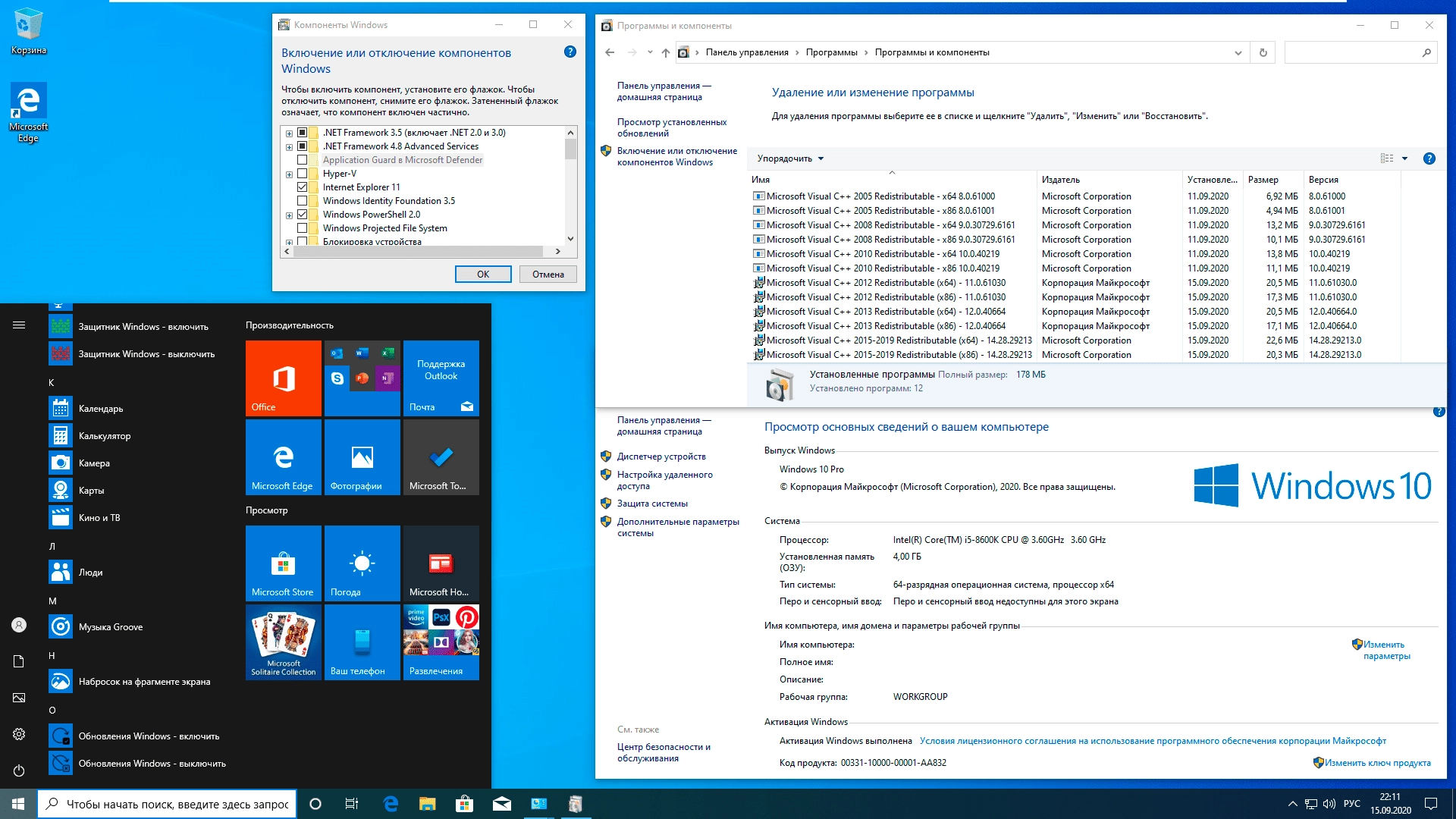
Task: Check Windows Identity Foundation 3.5
Action: click(x=302, y=201)
